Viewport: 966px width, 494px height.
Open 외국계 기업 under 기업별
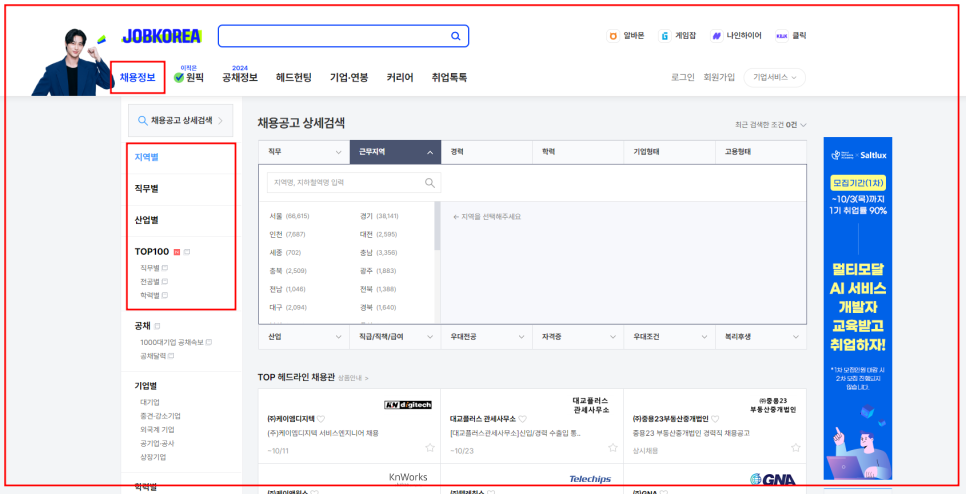click(157, 430)
